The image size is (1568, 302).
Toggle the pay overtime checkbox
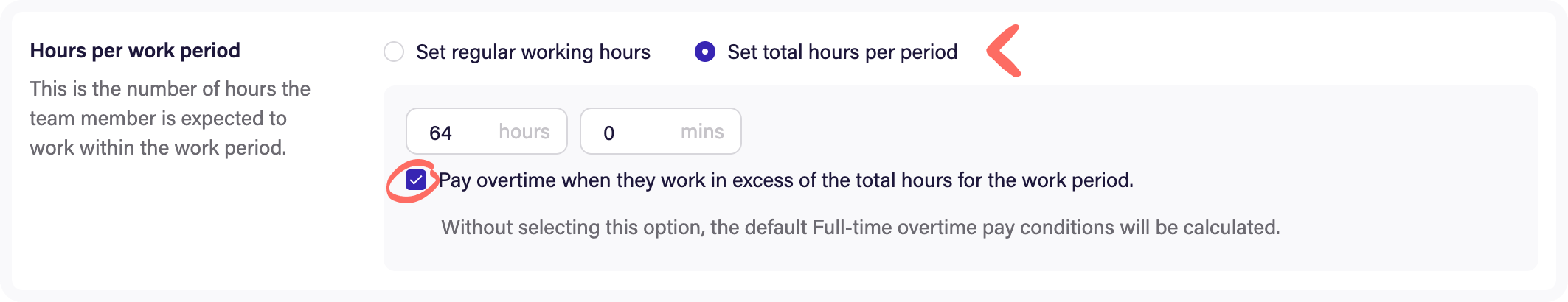click(416, 180)
